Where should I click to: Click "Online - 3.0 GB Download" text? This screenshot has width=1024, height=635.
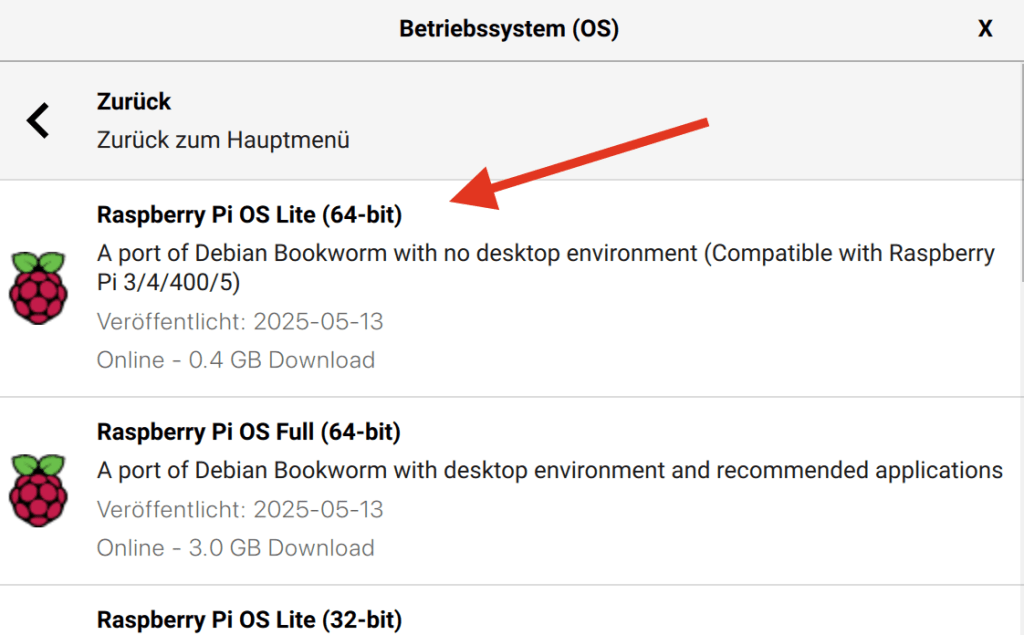click(x=236, y=548)
